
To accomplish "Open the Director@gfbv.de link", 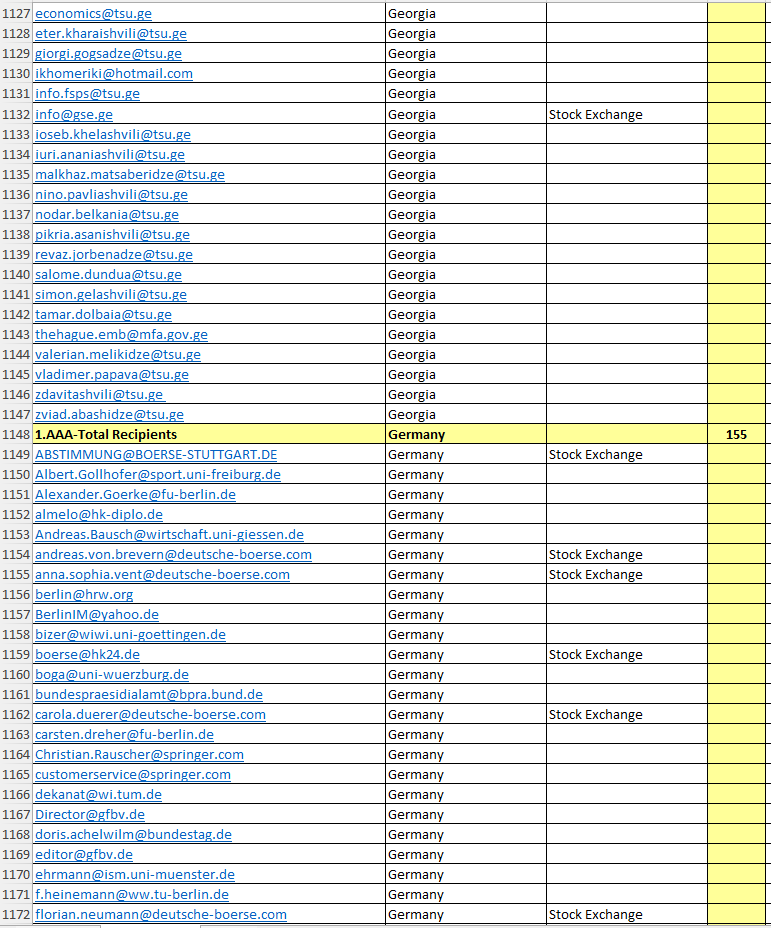I will (90, 814).
